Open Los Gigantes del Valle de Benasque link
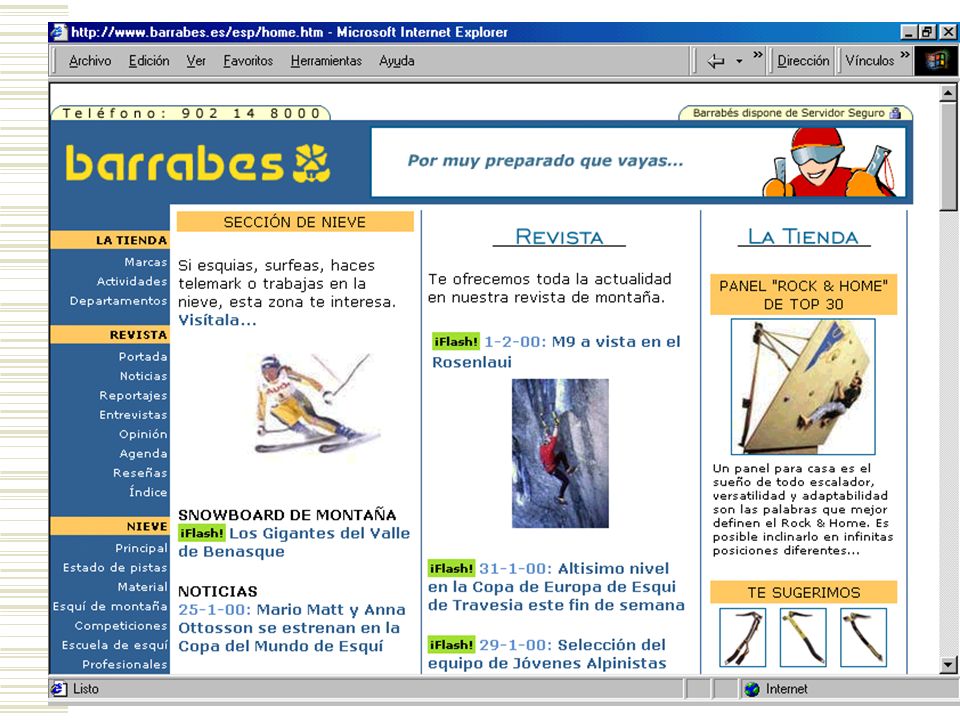960x720 pixels. 294,542
